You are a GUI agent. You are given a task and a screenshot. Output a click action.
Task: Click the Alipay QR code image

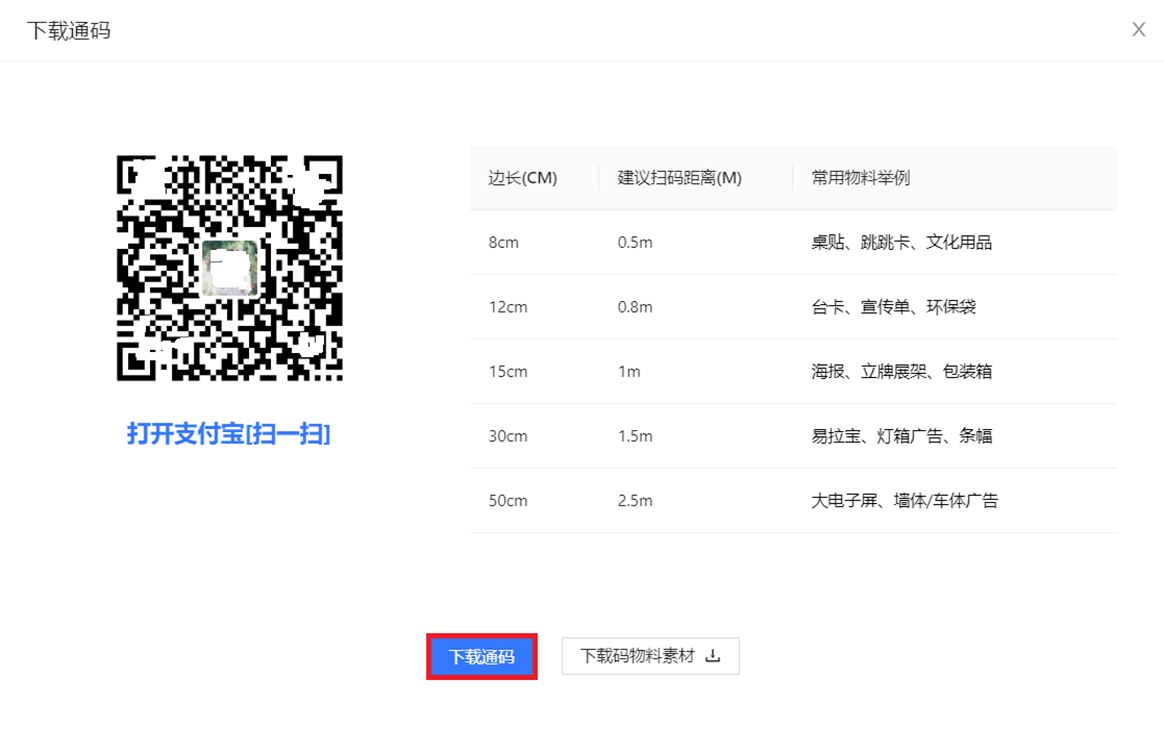[229, 268]
